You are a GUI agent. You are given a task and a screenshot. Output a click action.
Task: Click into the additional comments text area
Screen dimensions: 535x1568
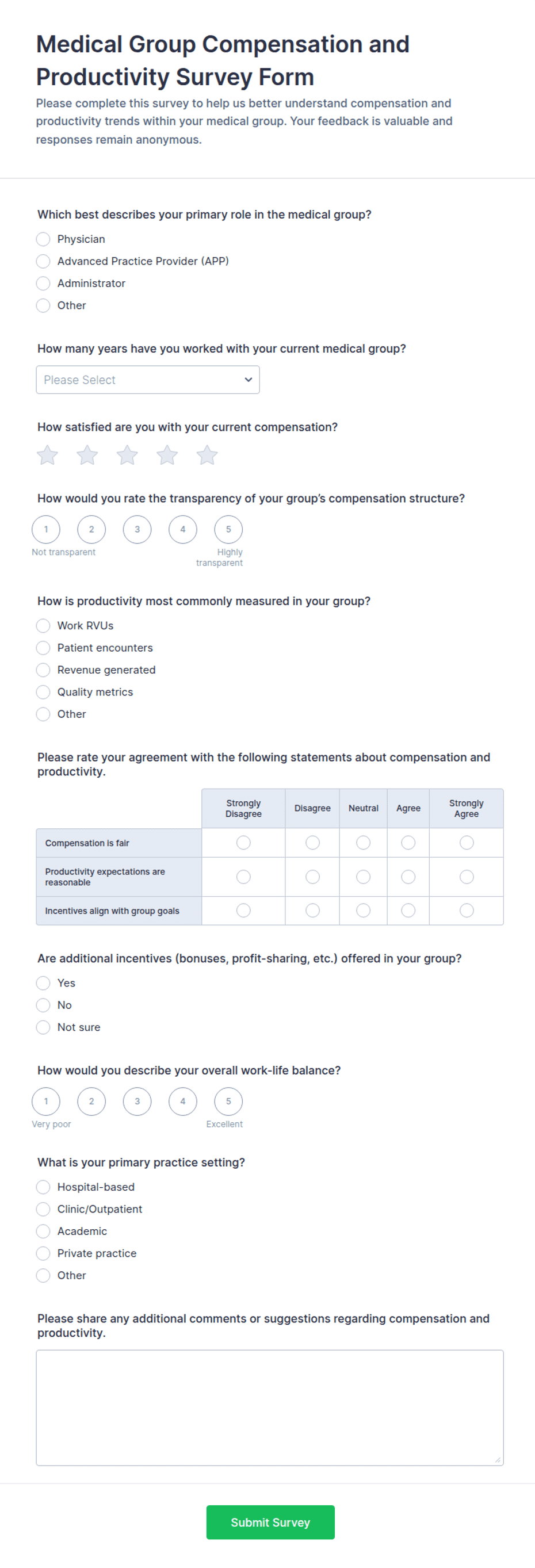tap(270, 1407)
